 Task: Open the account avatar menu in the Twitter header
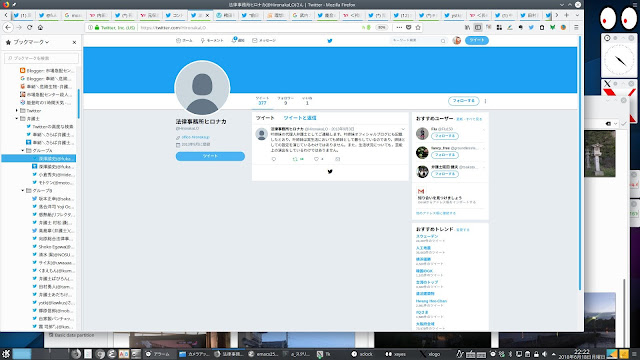coord(457,40)
